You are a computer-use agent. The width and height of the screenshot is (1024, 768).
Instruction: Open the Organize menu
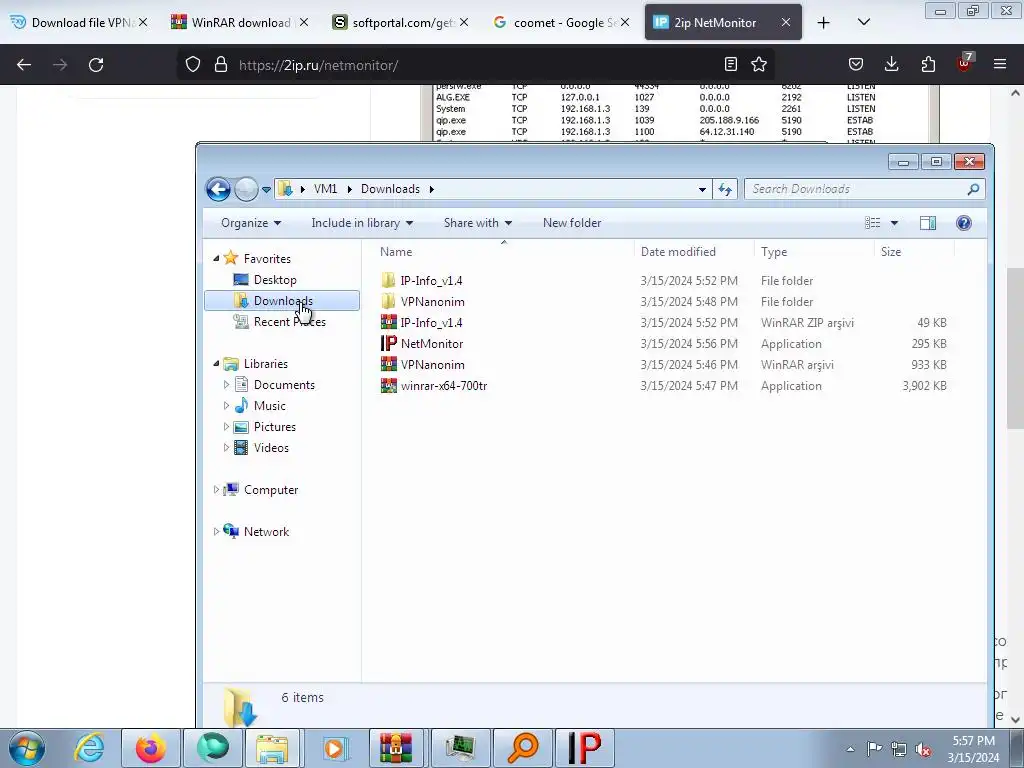point(251,223)
